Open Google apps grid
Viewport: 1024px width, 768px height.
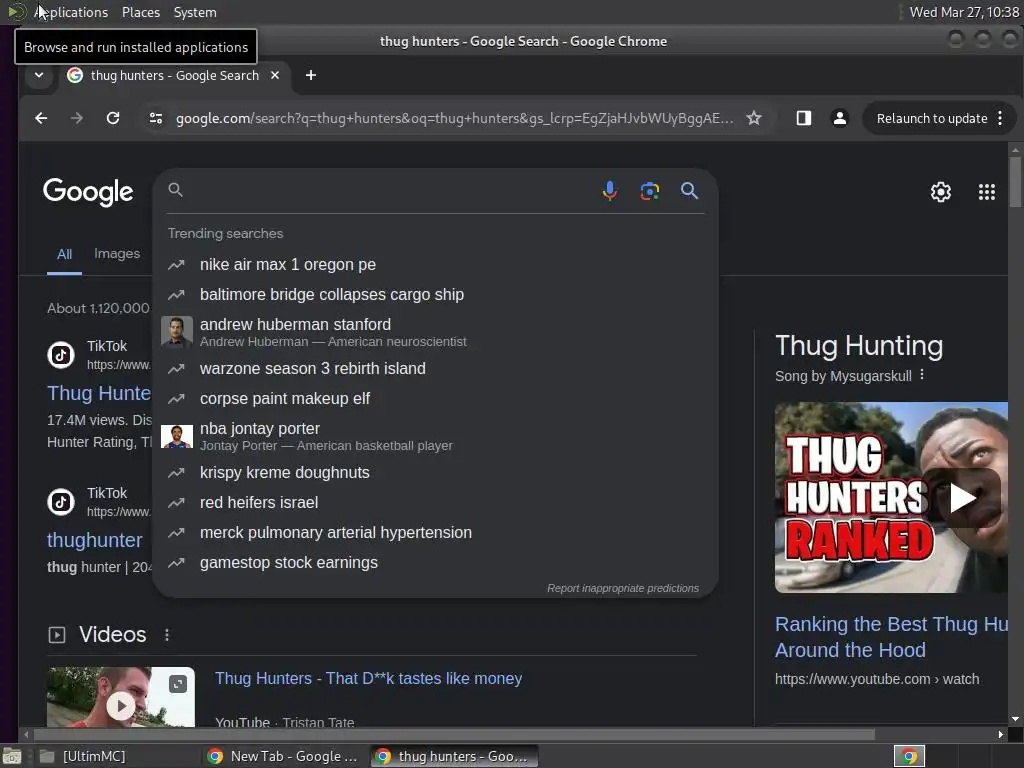[987, 192]
